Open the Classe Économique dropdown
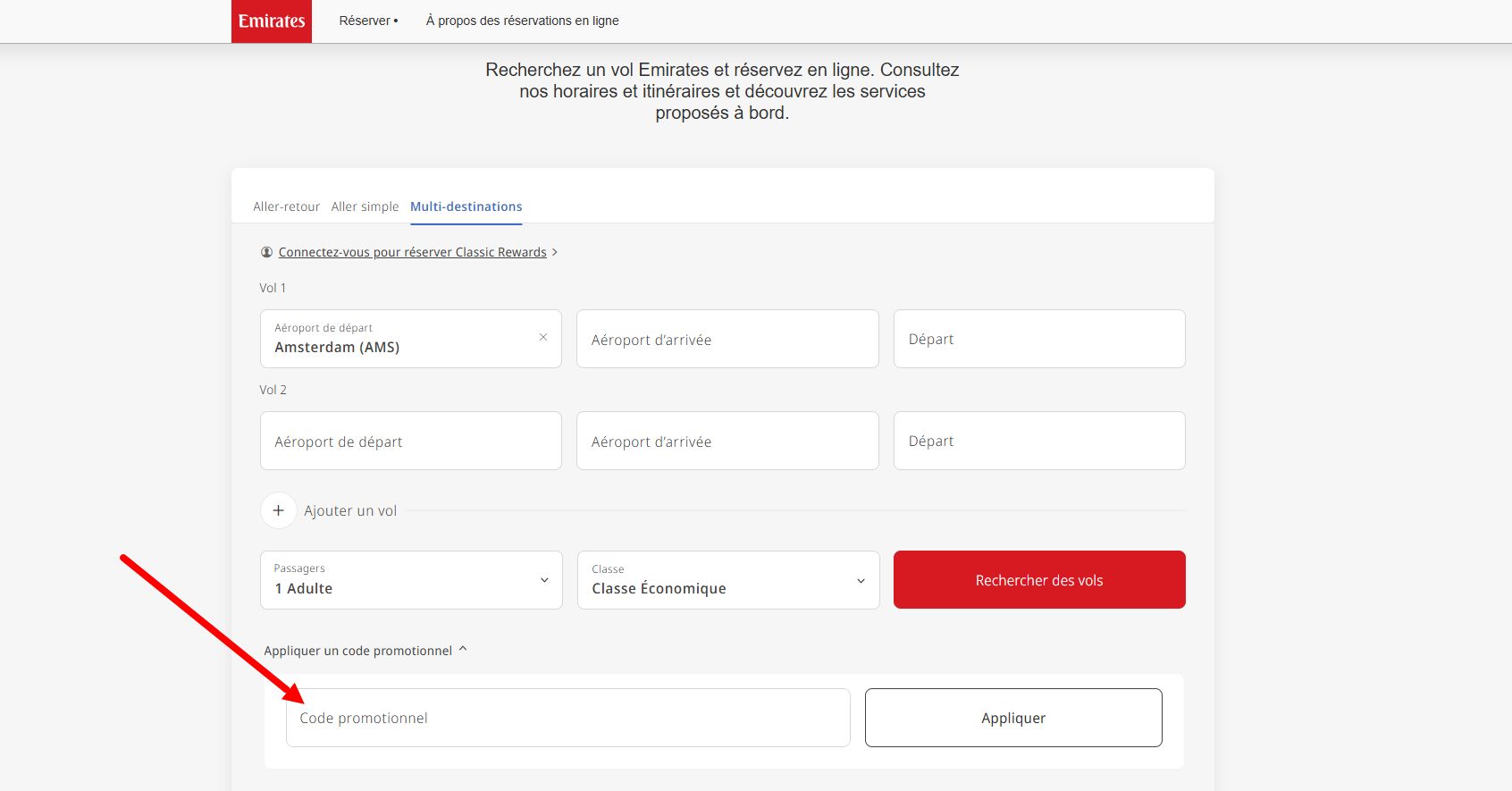This screenshot has height=791, width=1512. click(728, 580)
